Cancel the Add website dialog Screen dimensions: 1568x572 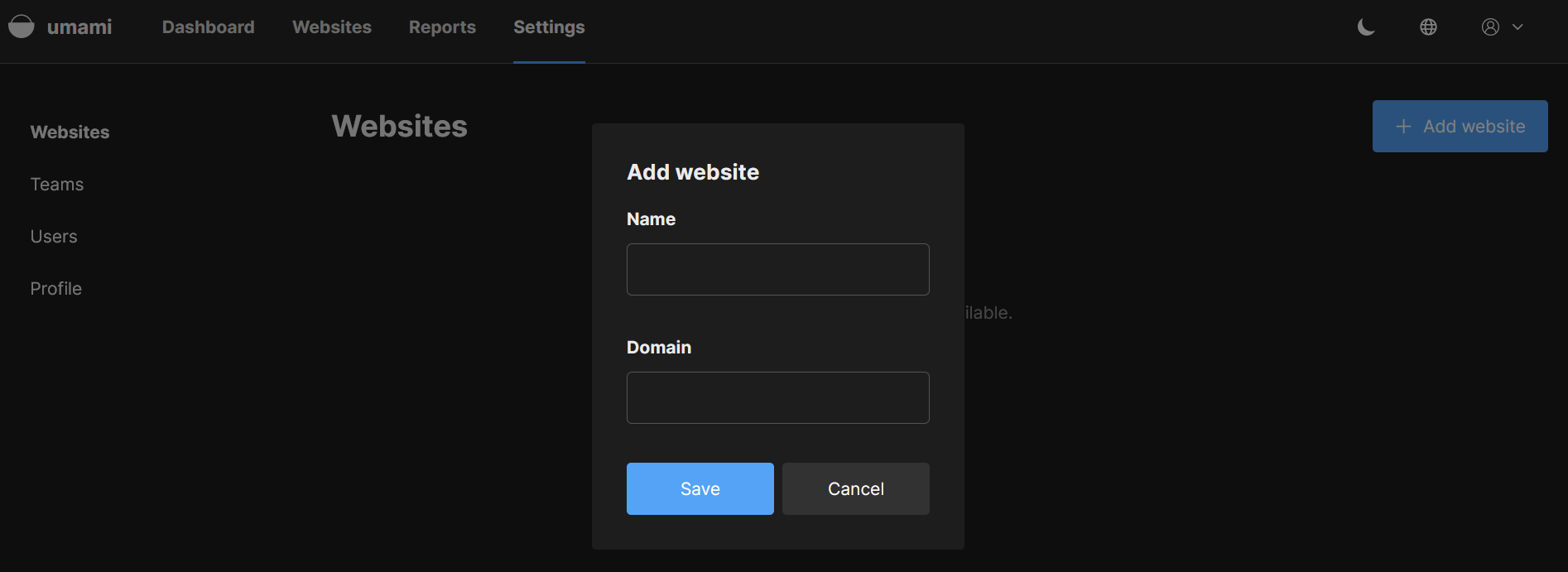[856, 488]
